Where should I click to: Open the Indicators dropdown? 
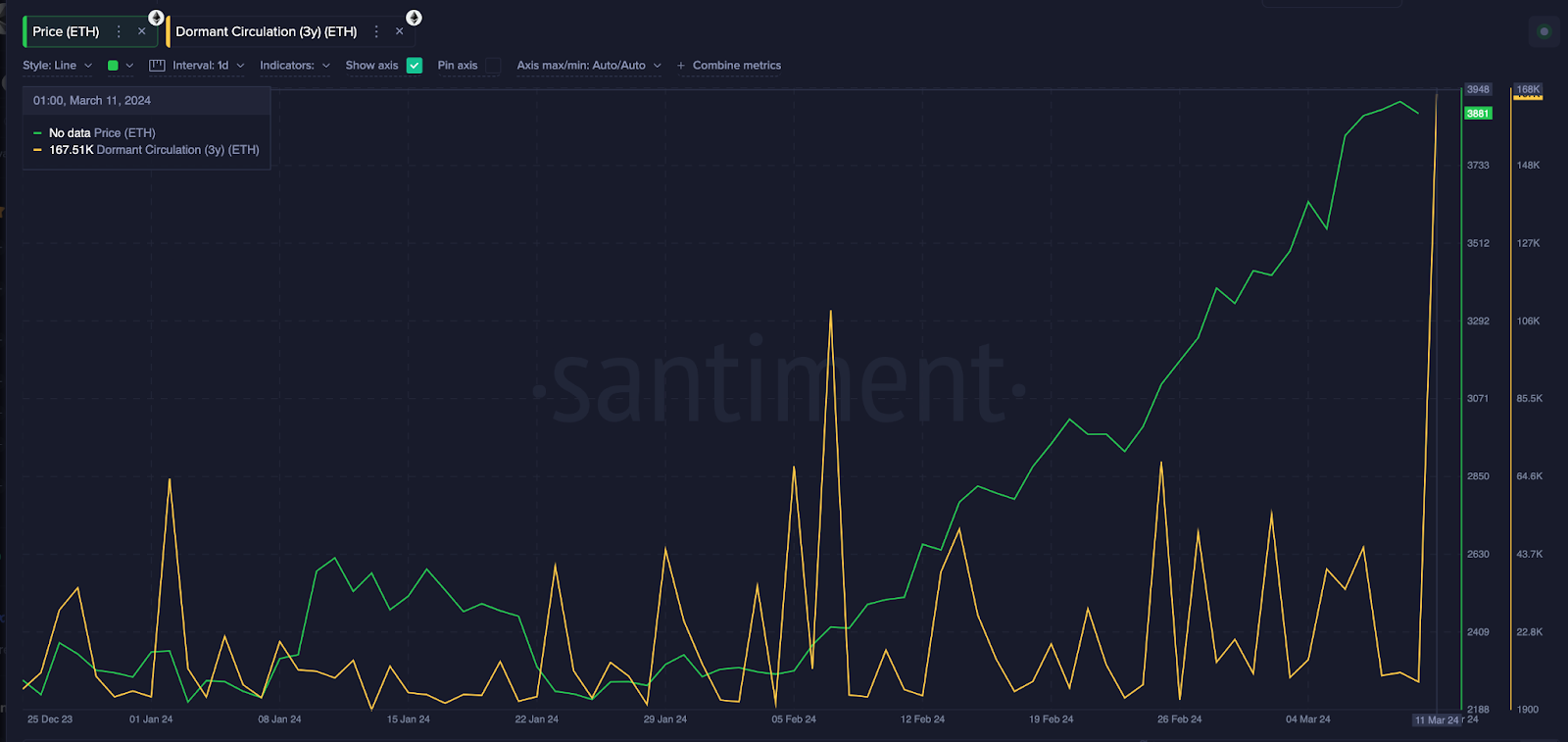294,66
